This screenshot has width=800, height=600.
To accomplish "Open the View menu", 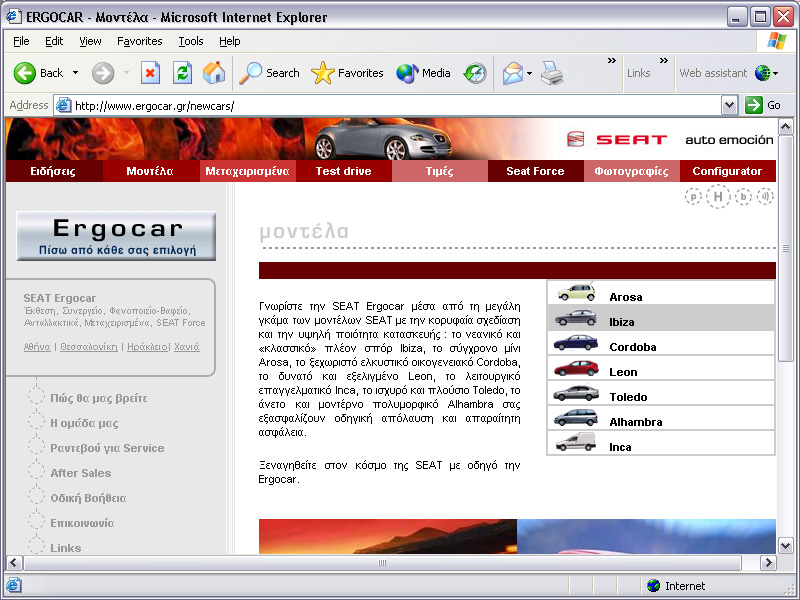I will coord(90,41).
